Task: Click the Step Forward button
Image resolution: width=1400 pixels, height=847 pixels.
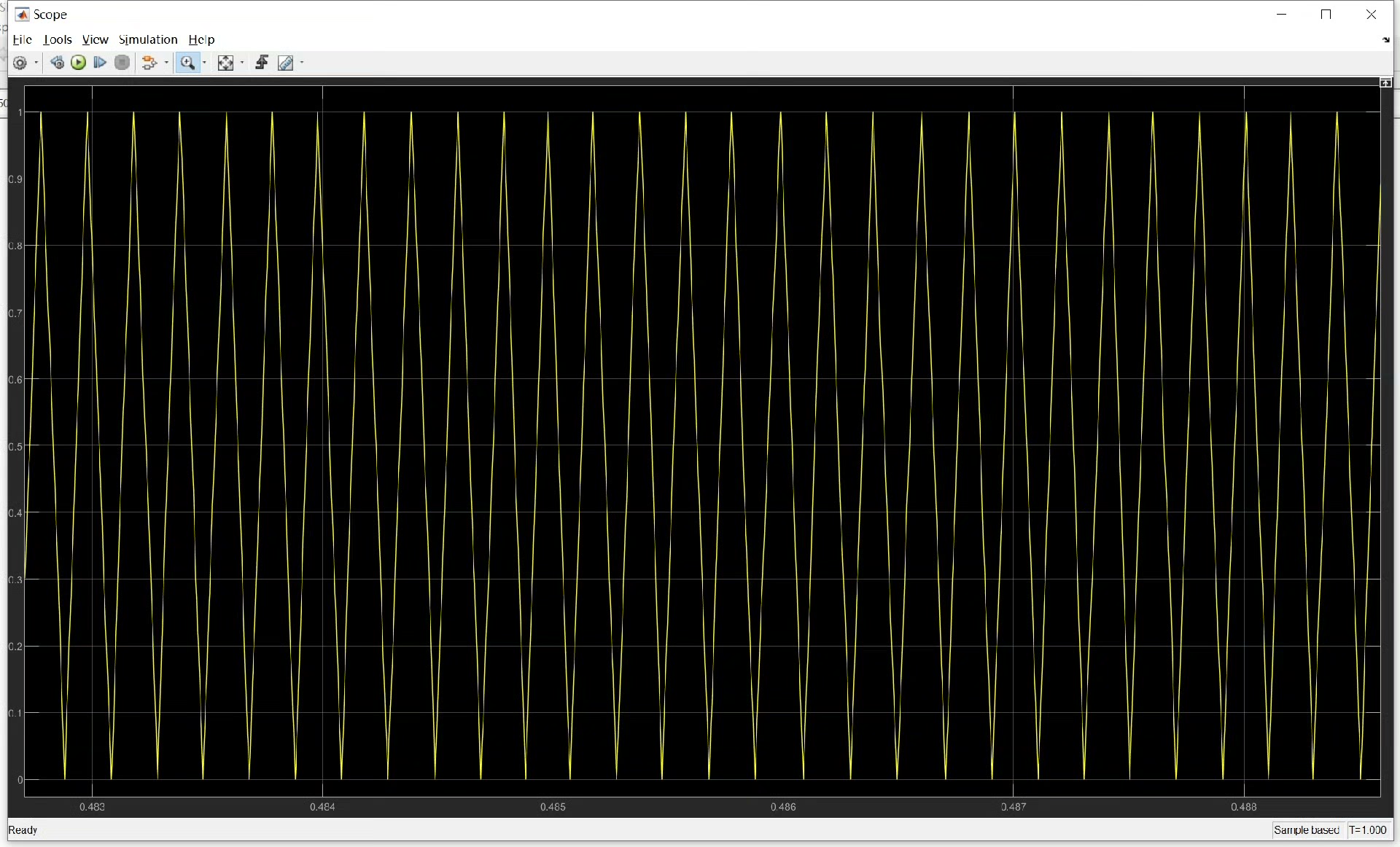Action: click(x=100, y=63)
